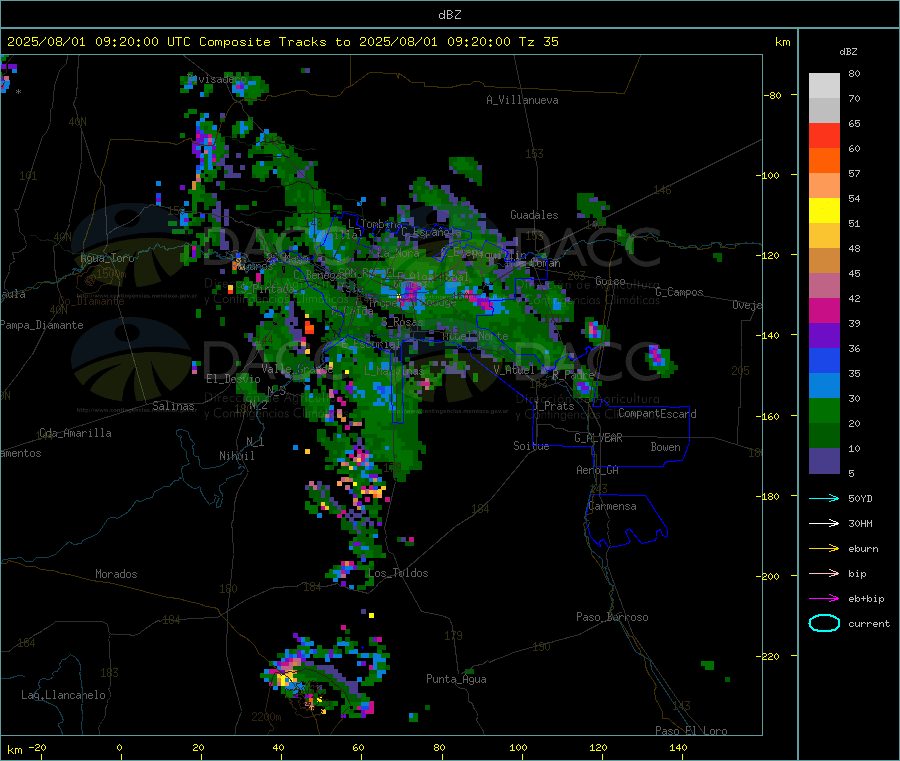Select the bright yellow swatch in dBZ scale

point(824,211)
